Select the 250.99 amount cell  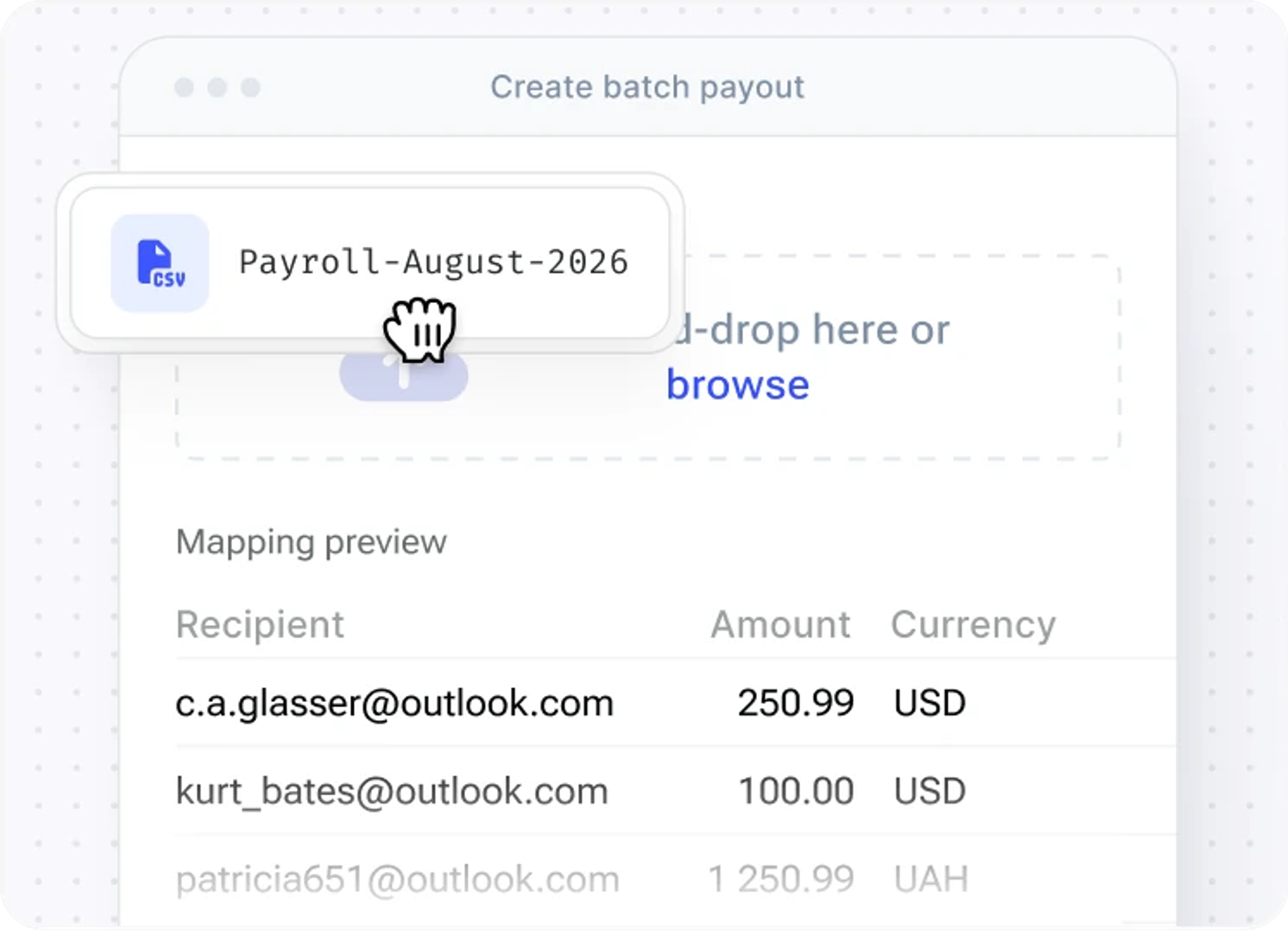(796, 703)
